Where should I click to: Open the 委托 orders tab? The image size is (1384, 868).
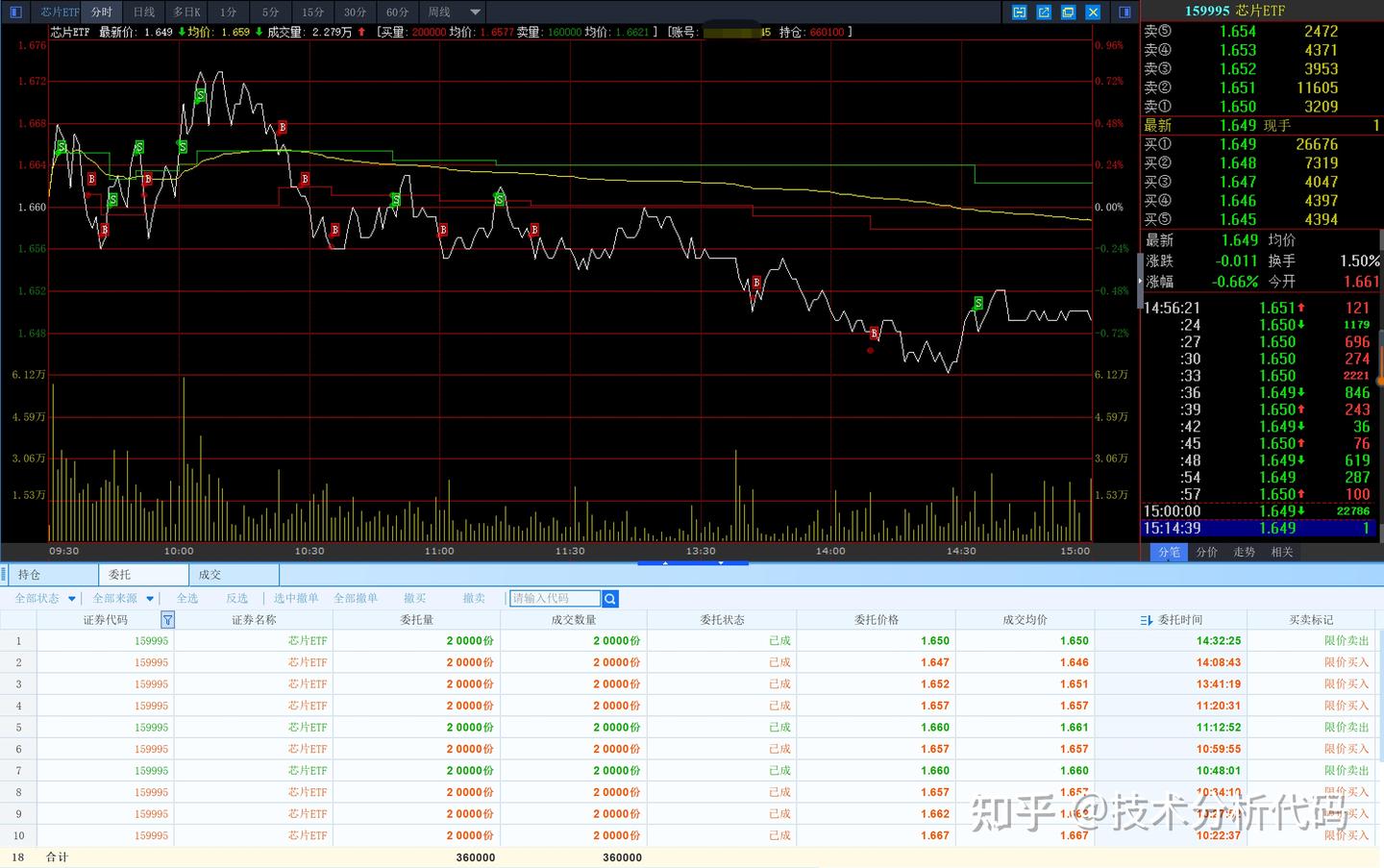tap(143, 575)
